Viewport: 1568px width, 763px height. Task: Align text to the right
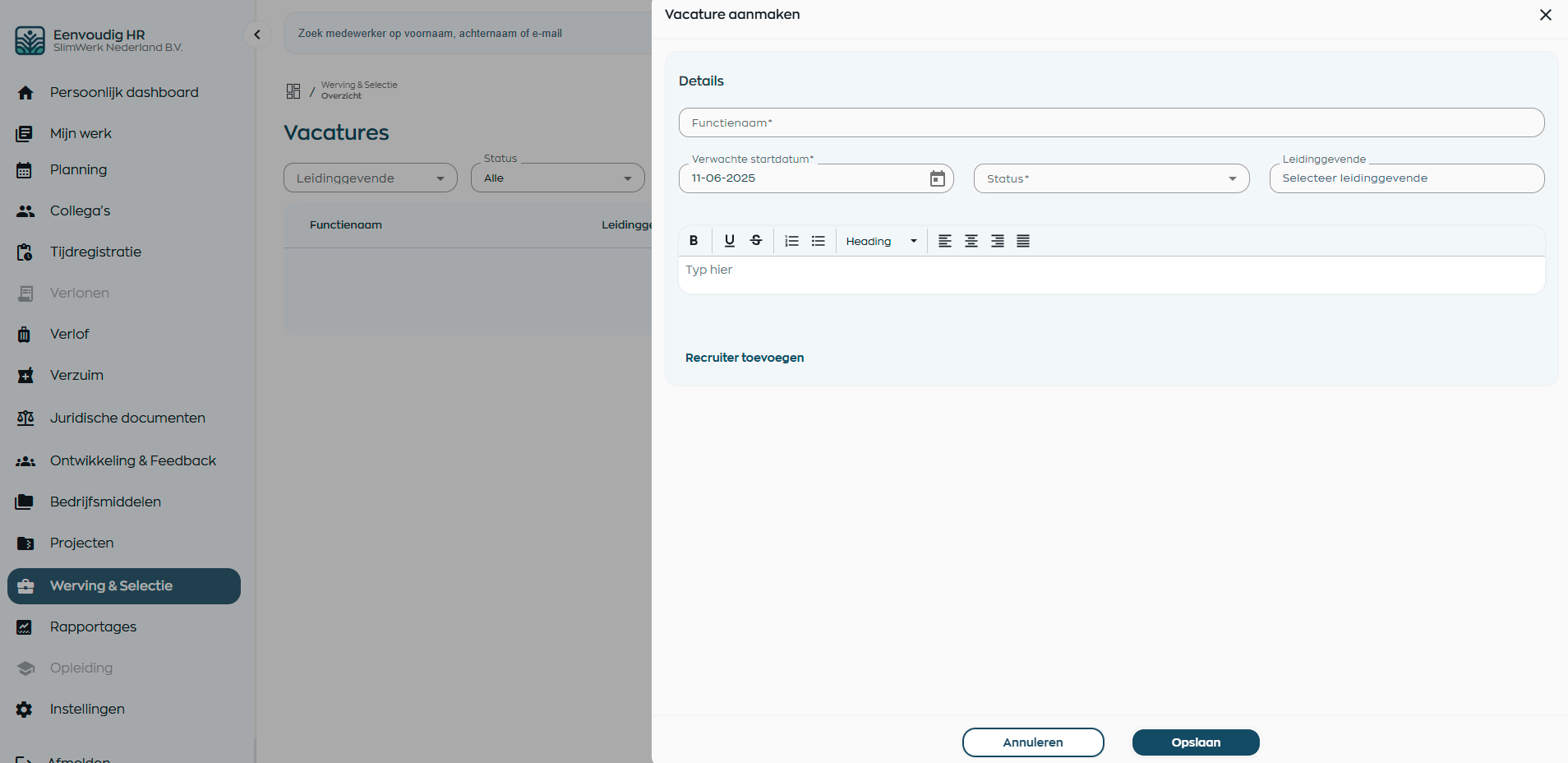pyautogui.click(x=997, y=241)
